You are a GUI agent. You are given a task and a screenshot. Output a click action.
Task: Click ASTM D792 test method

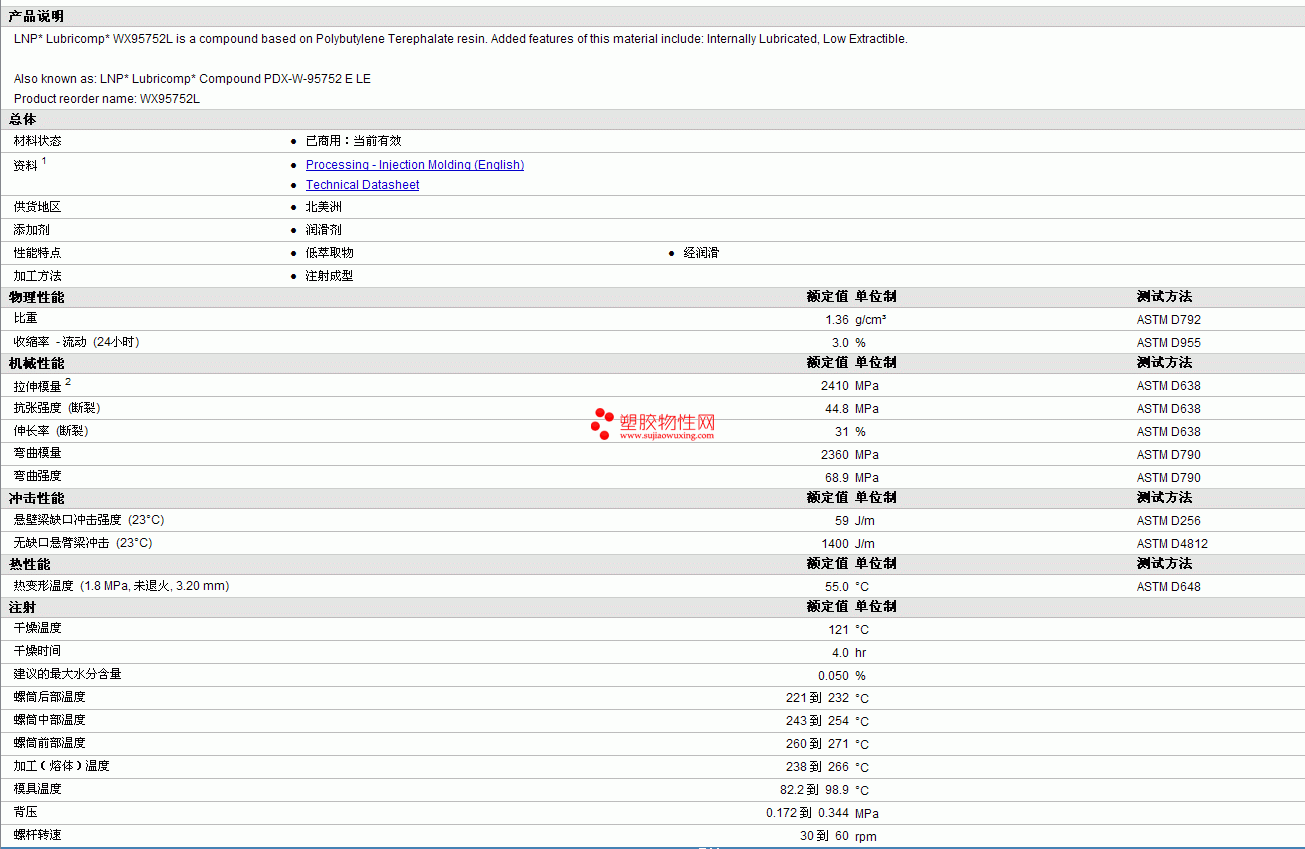click(x=1169, y=320)
